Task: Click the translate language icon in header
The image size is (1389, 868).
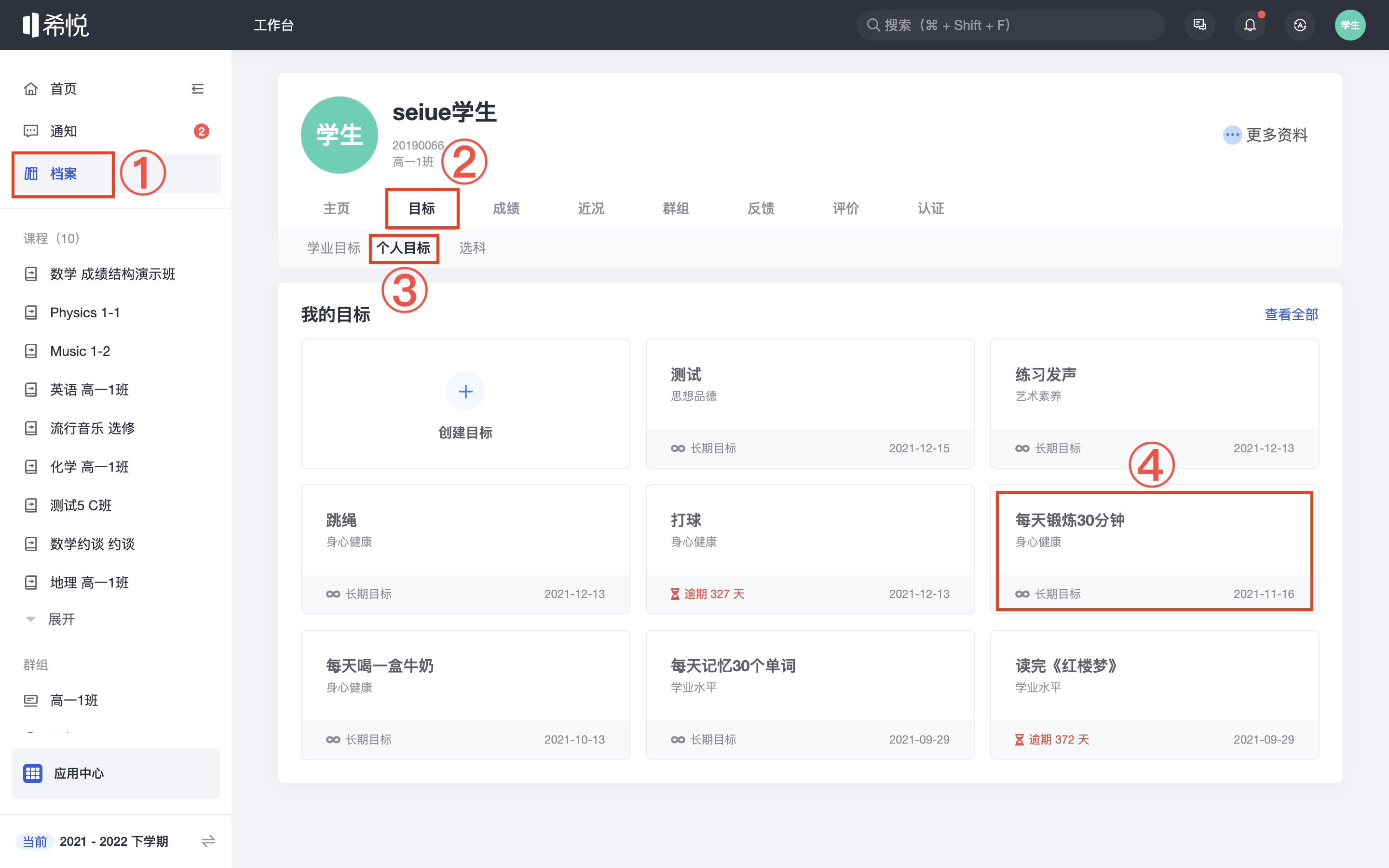Action: click(x=1299, y=25)
